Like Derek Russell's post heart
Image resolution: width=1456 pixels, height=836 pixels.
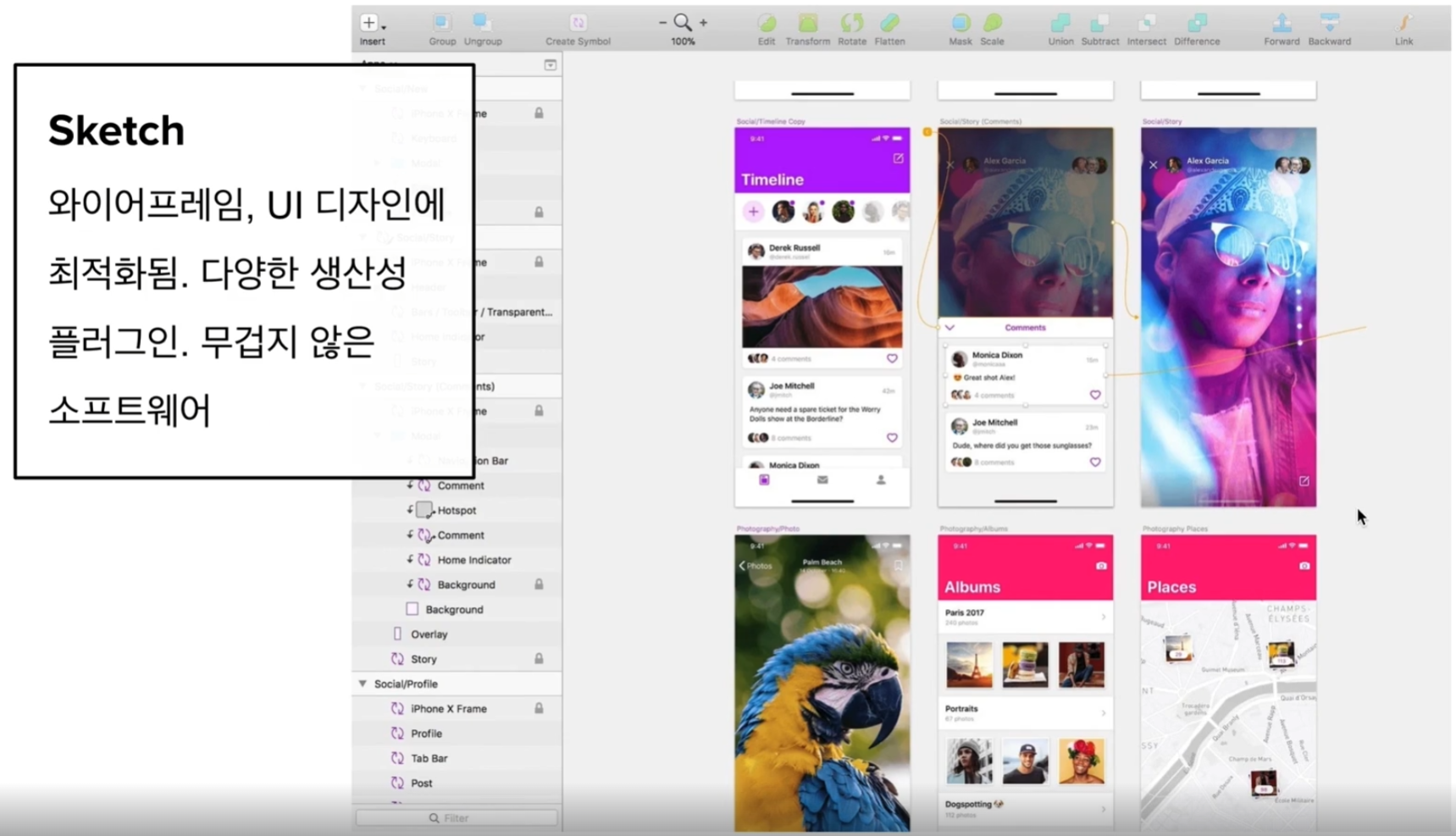[x=892, y=358]
